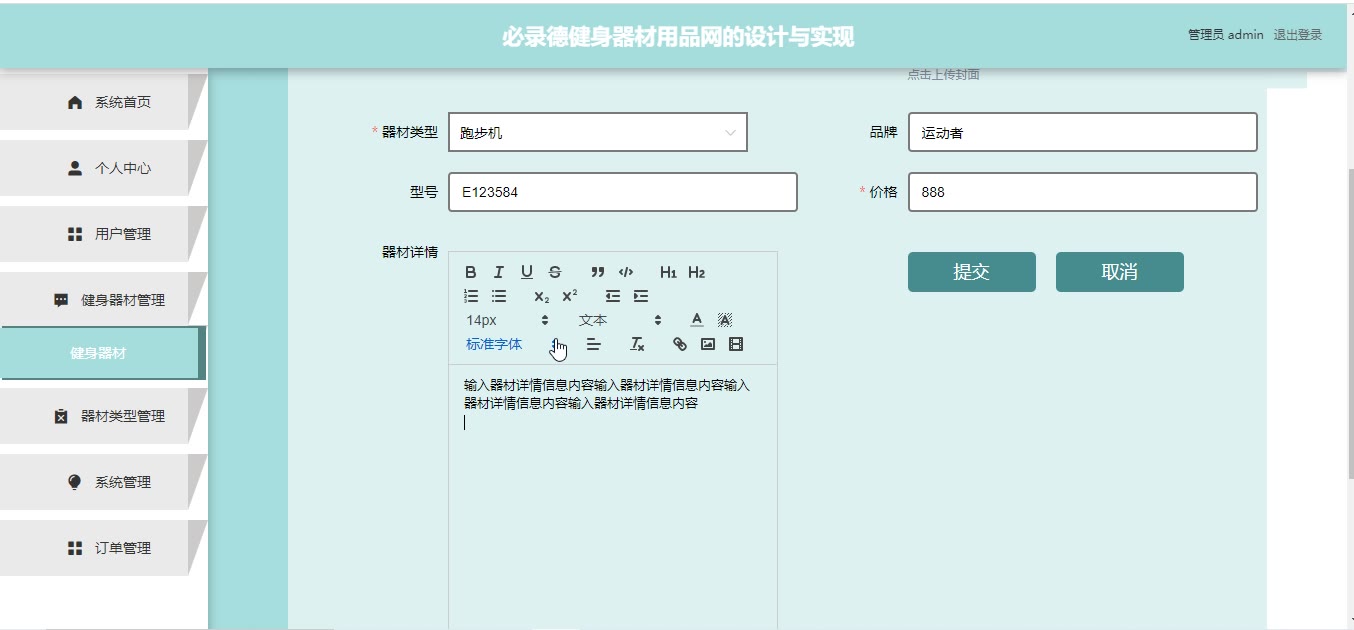Insert a hyperlink with the link icon
This screenshot has width=1354, height=630.
tap(680, 344)
